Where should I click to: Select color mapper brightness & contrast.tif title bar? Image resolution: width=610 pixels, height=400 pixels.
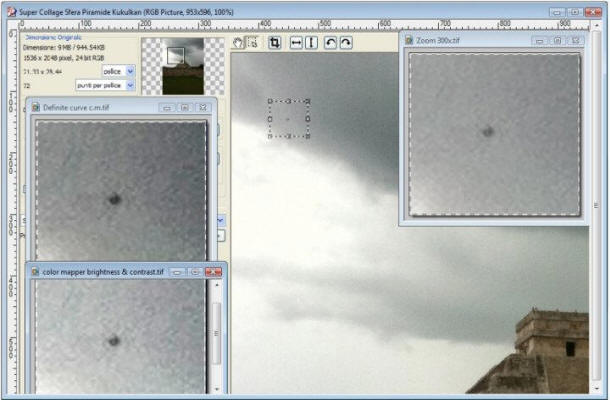100,271
